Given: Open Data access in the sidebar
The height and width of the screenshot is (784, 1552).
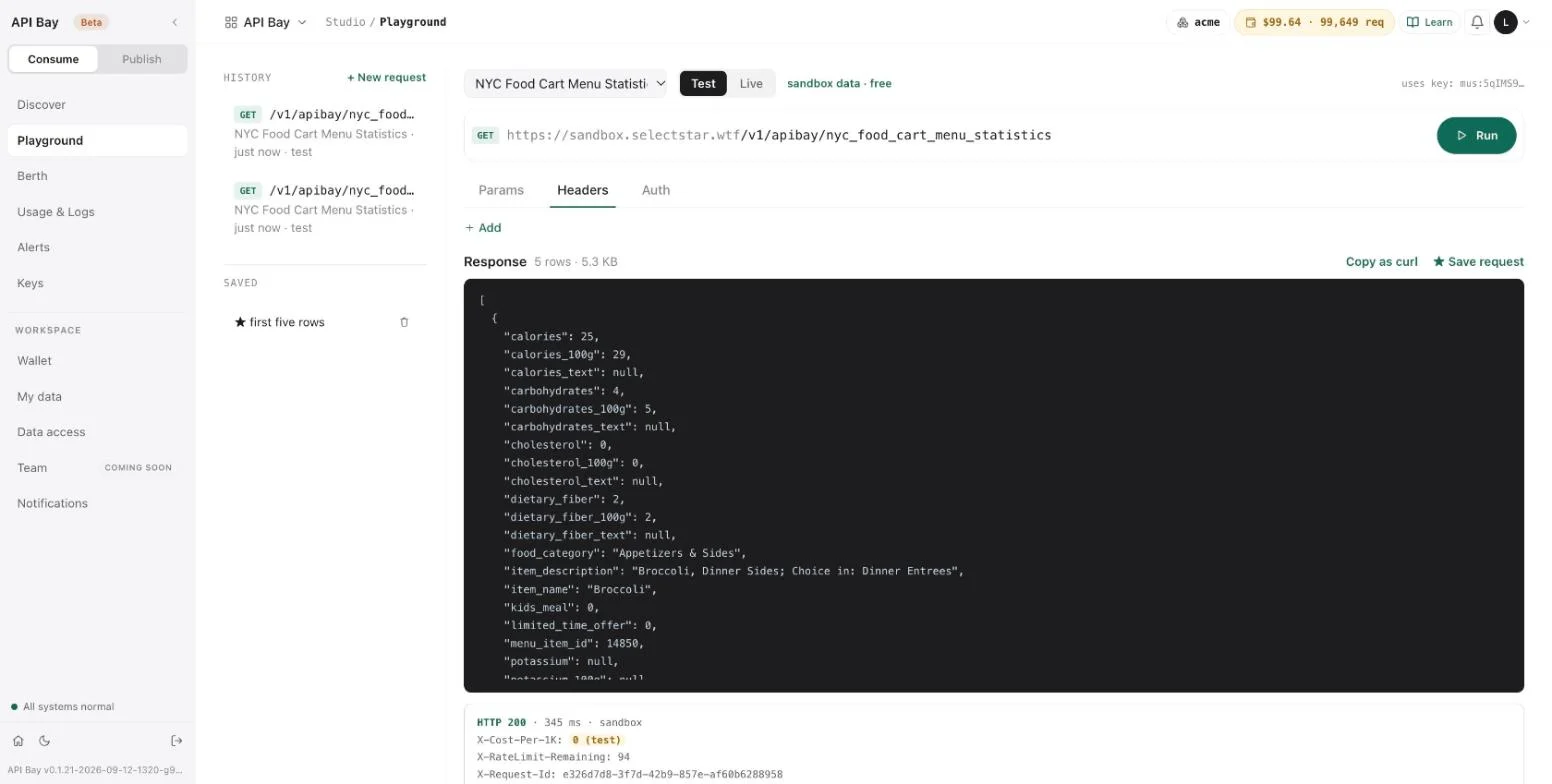Looking at the screenshot, I should click(x=97, y=432).
